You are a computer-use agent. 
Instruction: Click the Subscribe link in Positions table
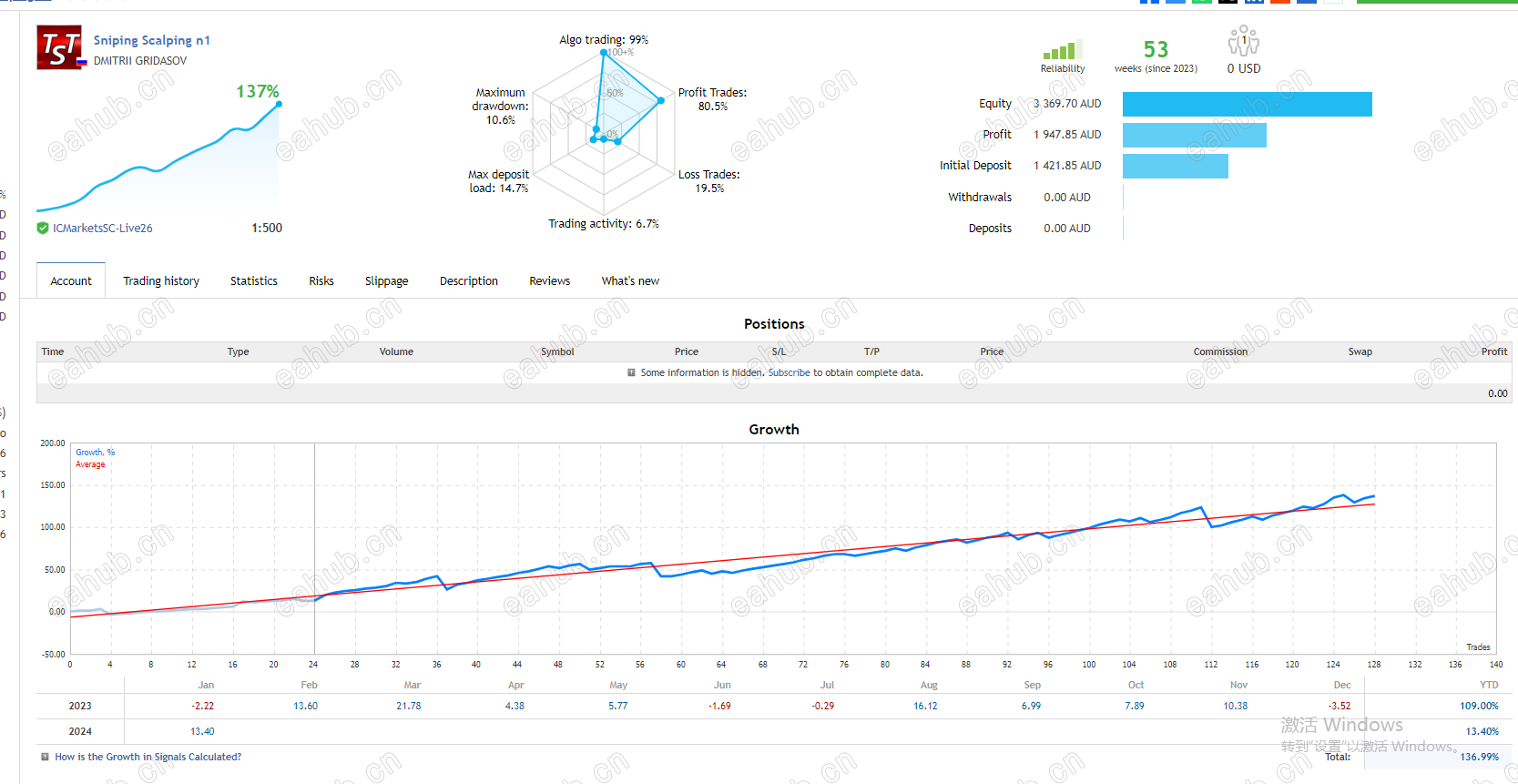tap(789, 372)
